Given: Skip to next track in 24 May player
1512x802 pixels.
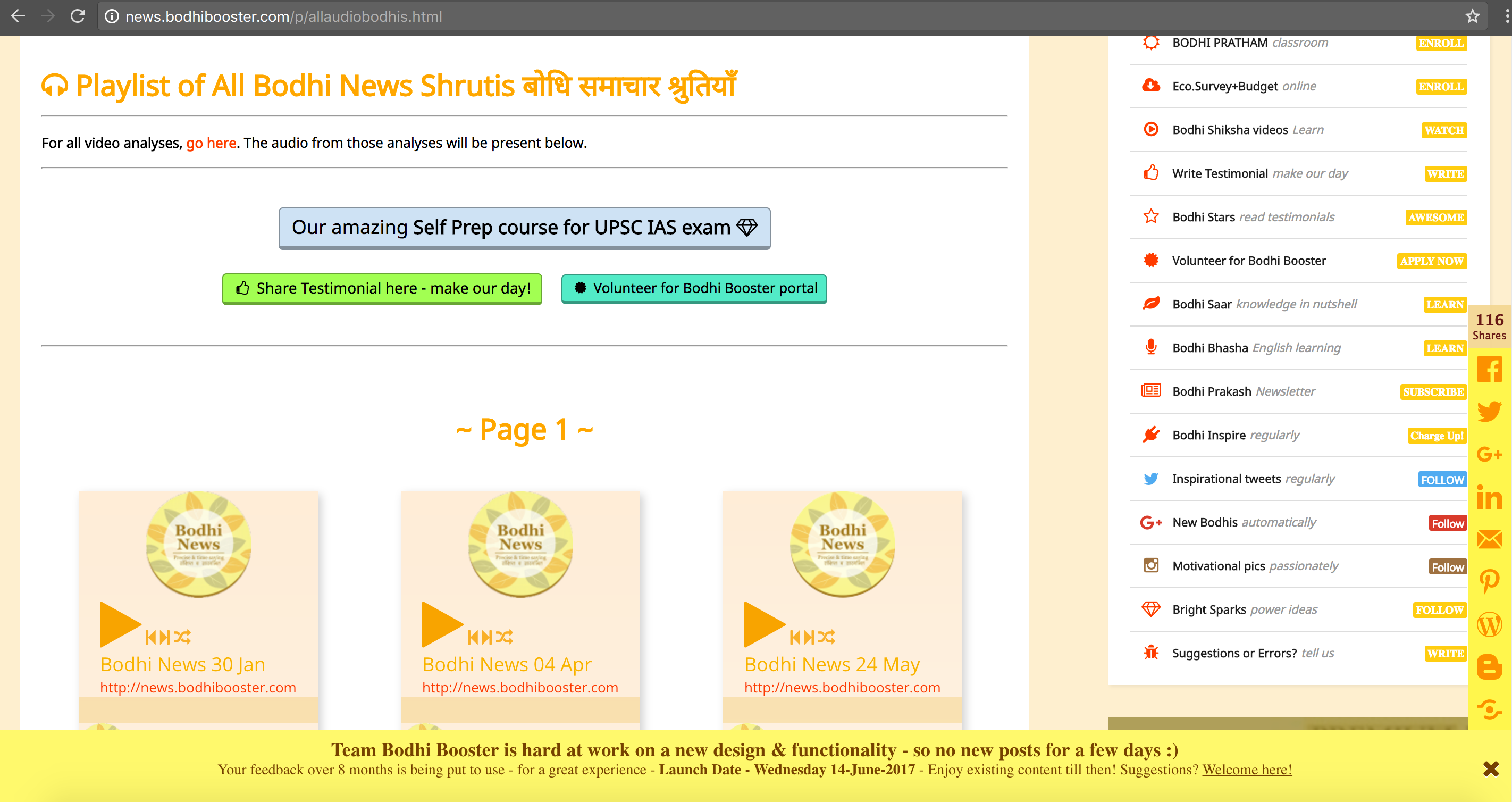Looking at the screenshot, I should [x=809, y=638].
